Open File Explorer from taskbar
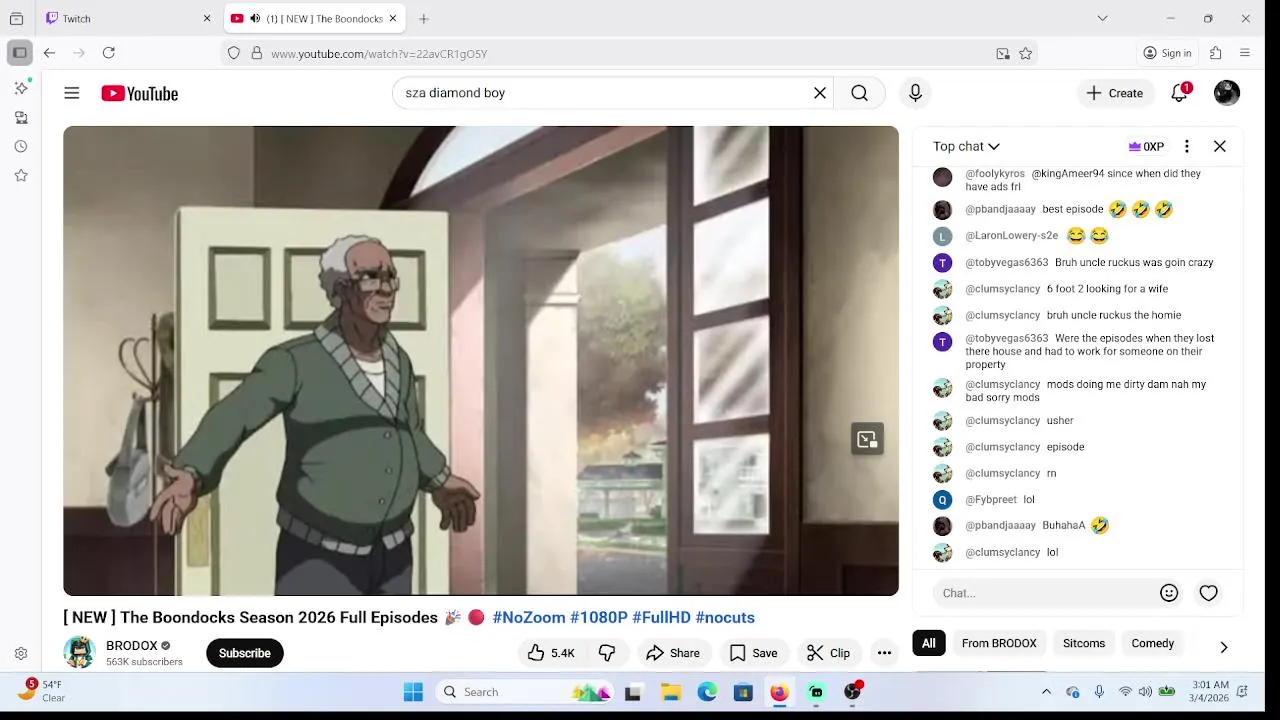Viewport: 1280px width, 720px height. click(x=671, y=692)
